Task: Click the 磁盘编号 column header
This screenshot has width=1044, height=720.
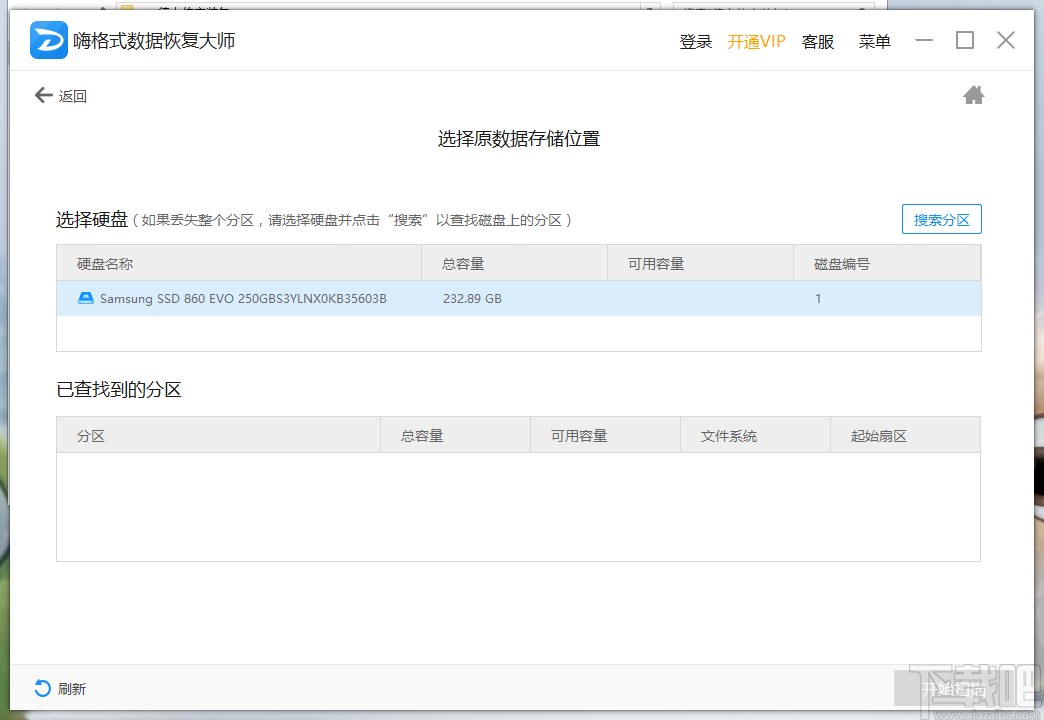Action: [887, 263]
